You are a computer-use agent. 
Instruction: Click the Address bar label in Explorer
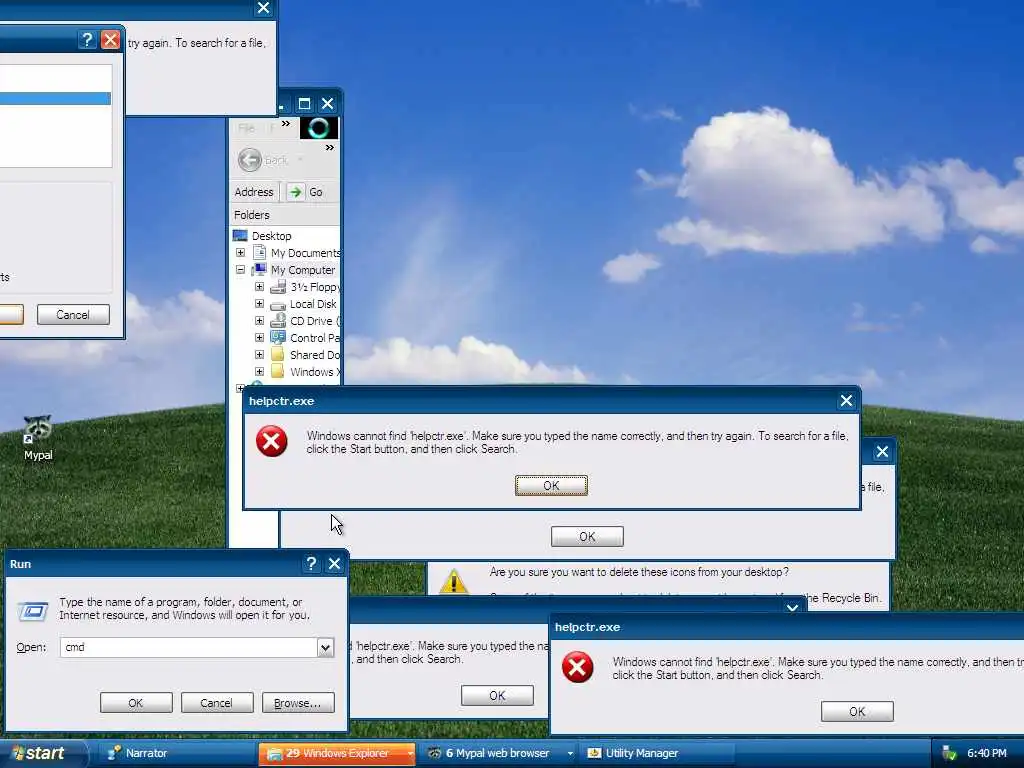click(x=254, y=192)
